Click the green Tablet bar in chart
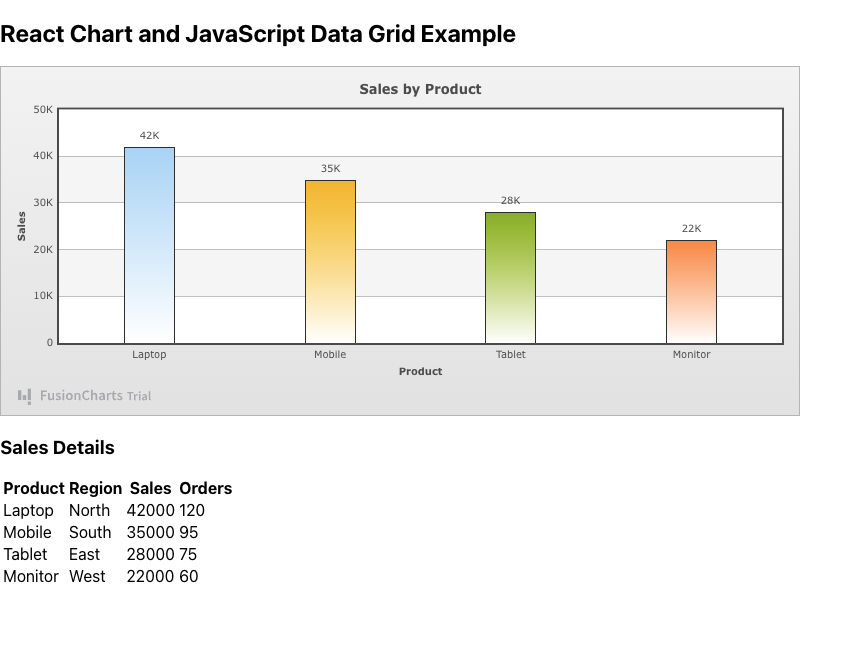 (510, 278)
